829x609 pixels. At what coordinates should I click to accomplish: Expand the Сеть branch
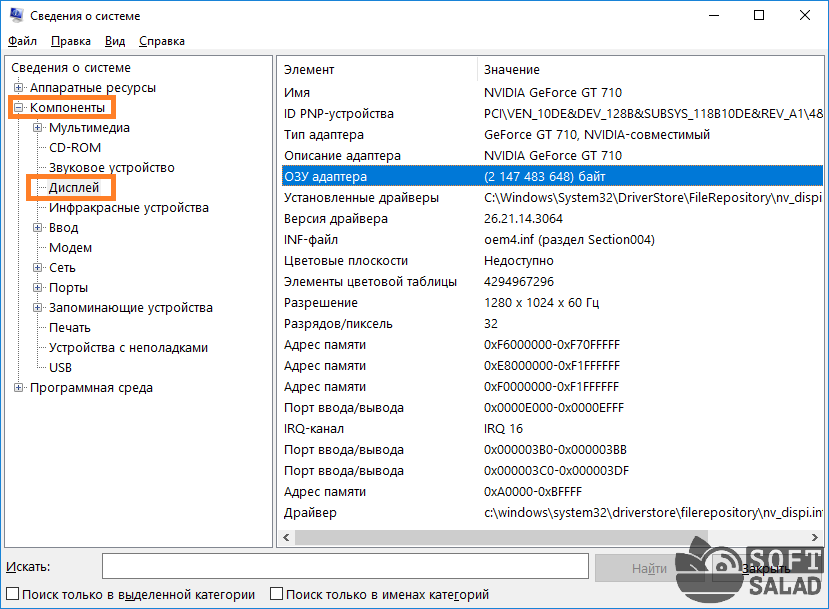pos(38,268)
